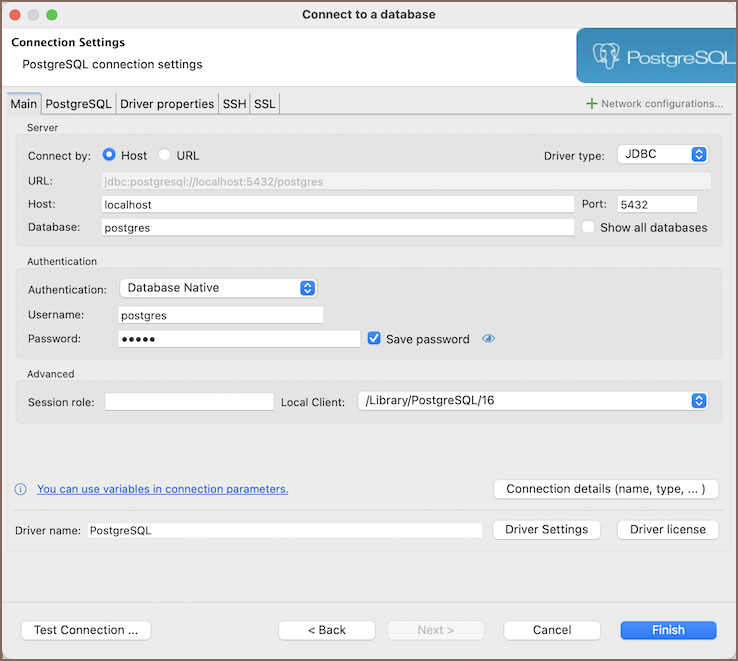The height and width of the screenshot is (661, 738).
Task: Select the URL connect-by radio button
Action: pos(165,155)
